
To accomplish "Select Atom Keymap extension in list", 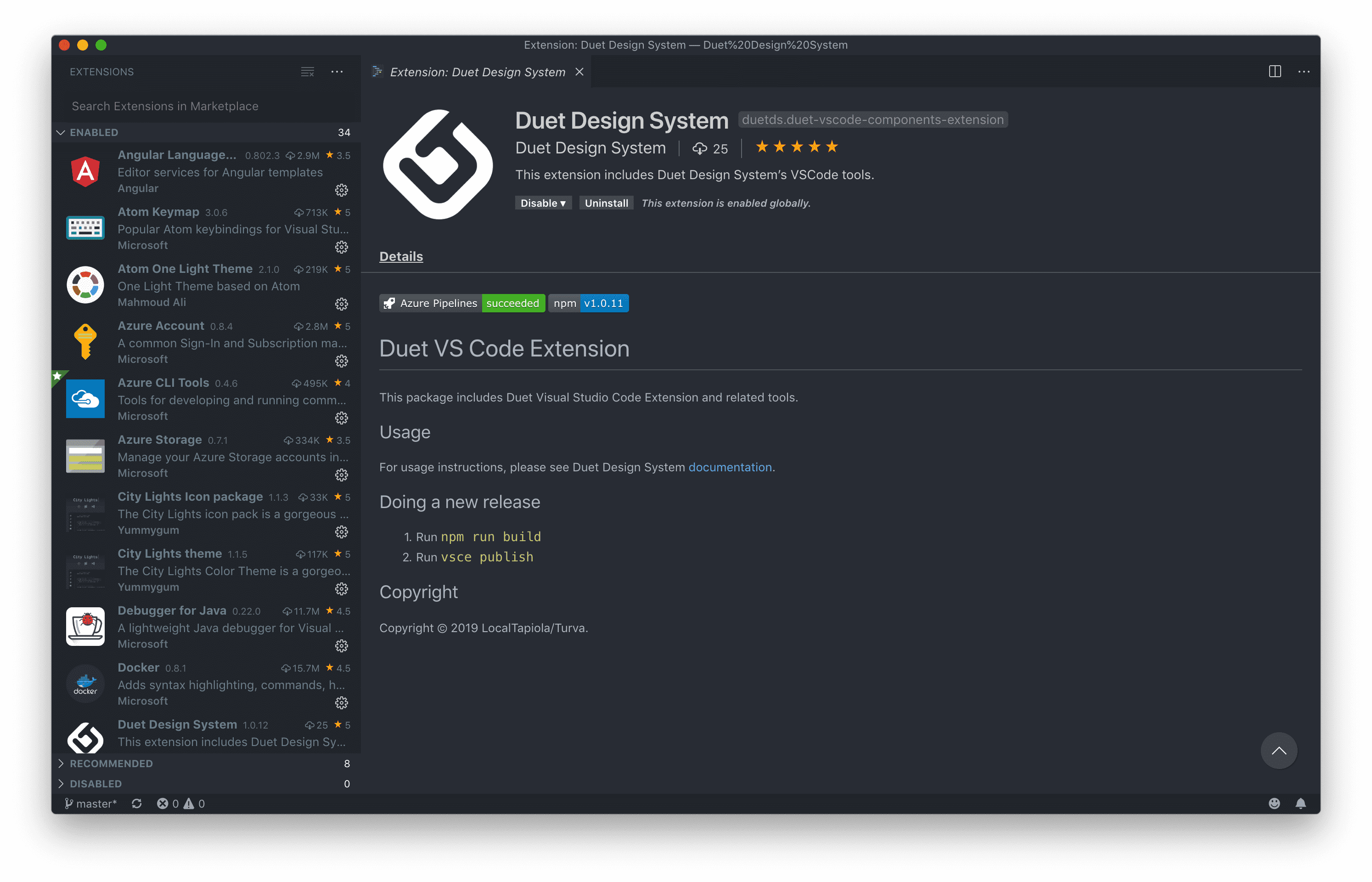I will (x=206, y=228).
